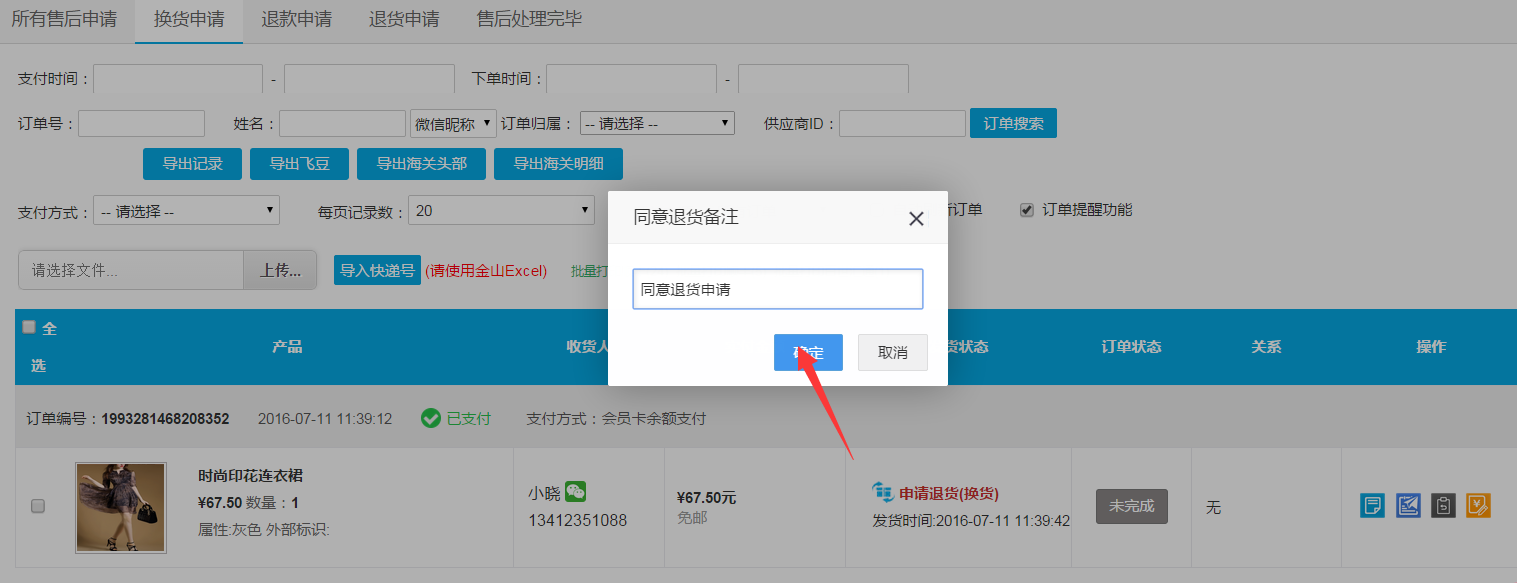Click the green 已支付 checkmark icon
Screen dimensions: 1517x583
(431, 418)
